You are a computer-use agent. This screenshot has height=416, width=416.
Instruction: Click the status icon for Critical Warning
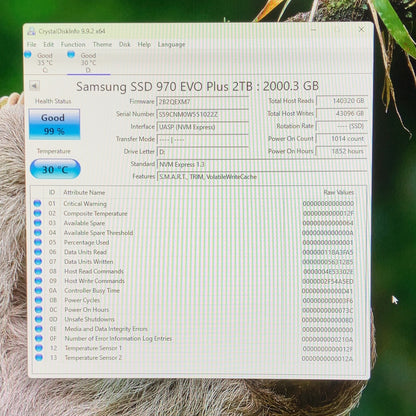pyautogui.click(x=37, y=203)
